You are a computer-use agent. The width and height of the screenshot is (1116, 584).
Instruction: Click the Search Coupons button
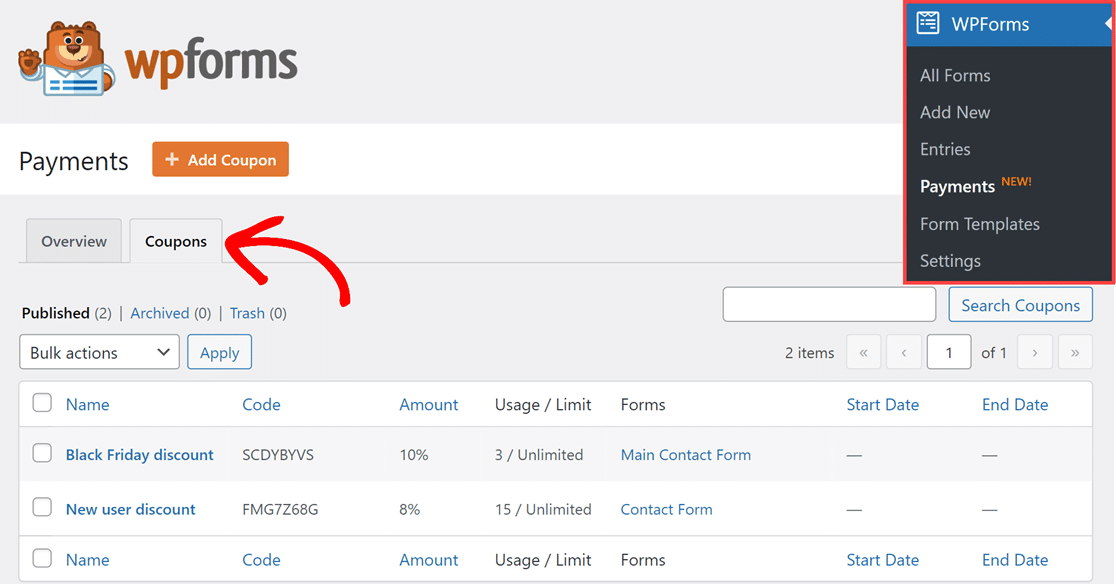pyautogui.click(x=1020, y=304)
